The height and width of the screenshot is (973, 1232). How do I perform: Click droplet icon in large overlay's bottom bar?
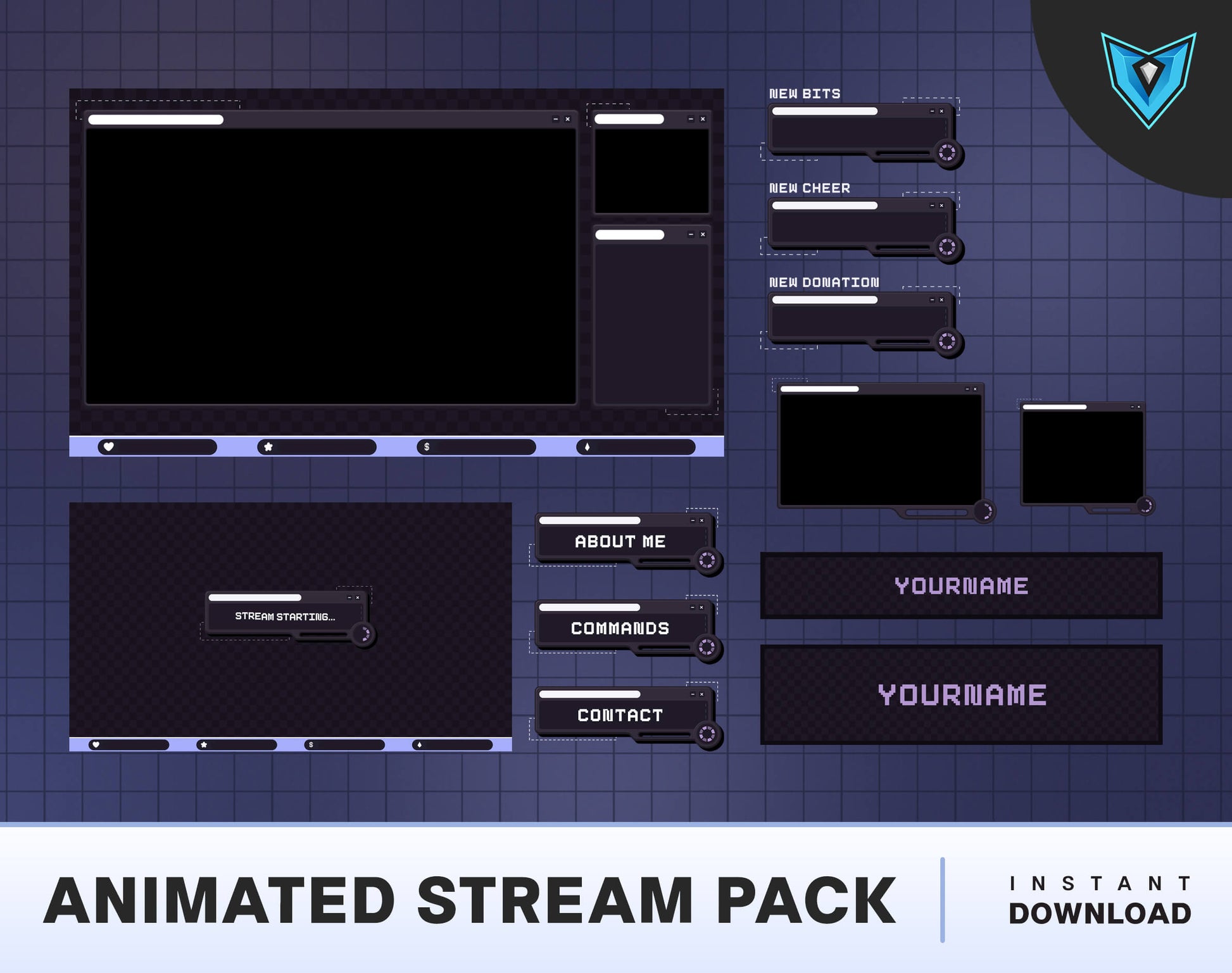(x=587, y=447)
